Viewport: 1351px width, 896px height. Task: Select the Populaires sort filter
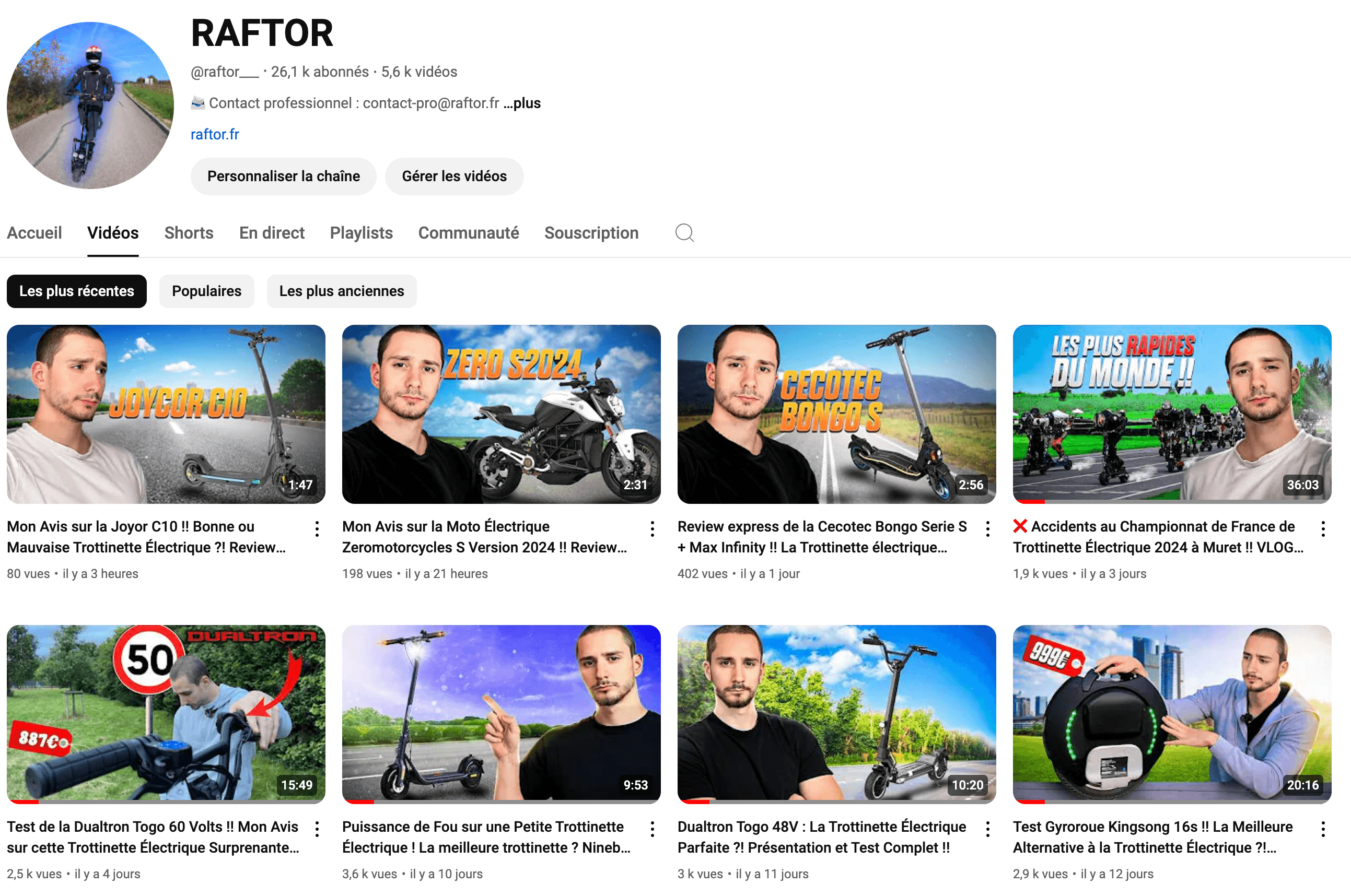click(x=206, y=291)
